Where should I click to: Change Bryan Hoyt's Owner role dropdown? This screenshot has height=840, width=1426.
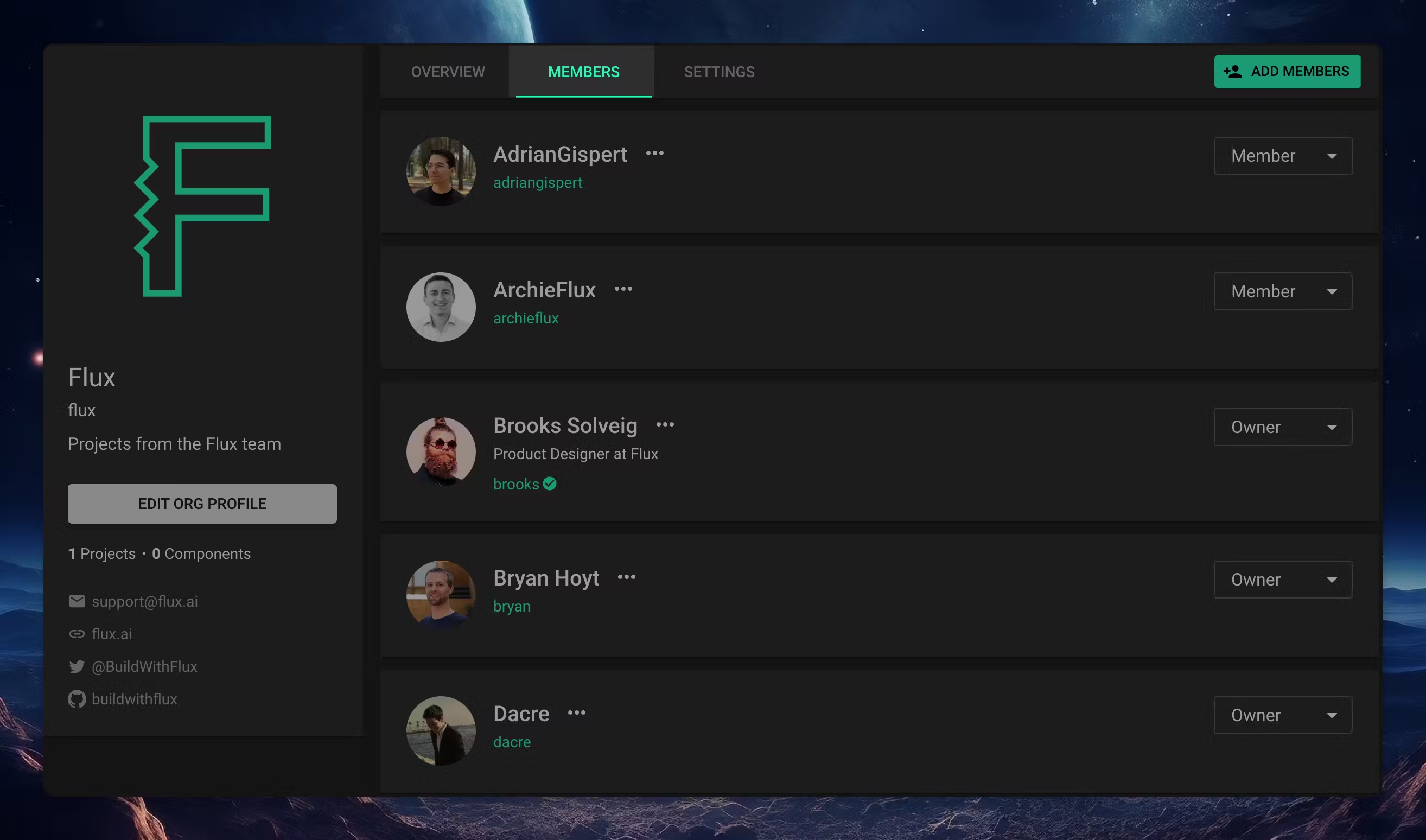[x=1282, y=580]
